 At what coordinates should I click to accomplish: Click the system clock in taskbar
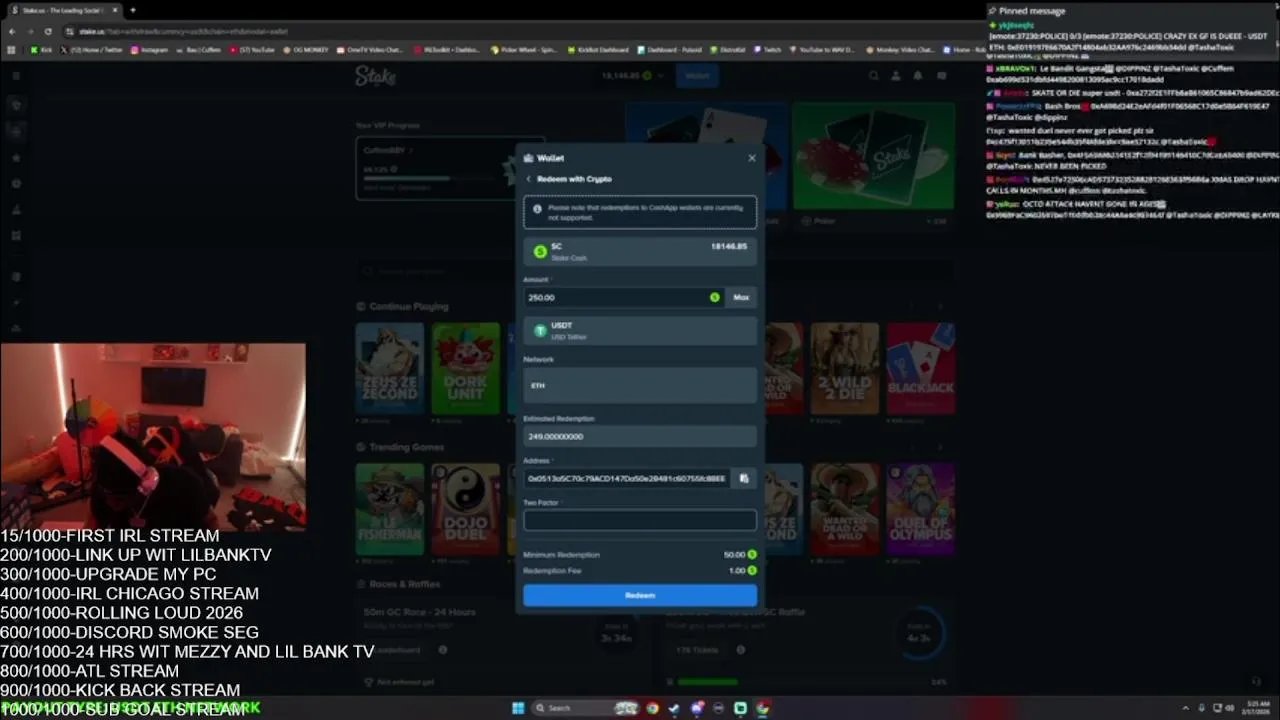tap(1257, 708)
